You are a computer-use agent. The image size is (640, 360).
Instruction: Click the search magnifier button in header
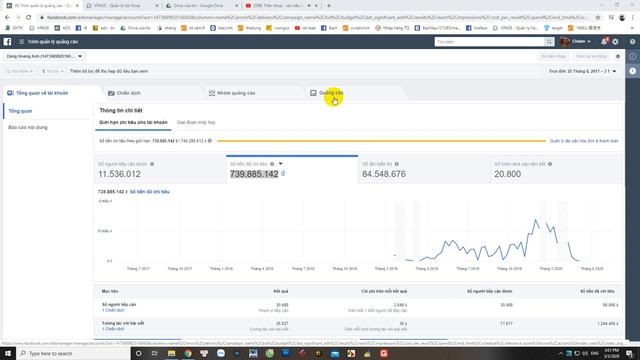tap(549, 42)
